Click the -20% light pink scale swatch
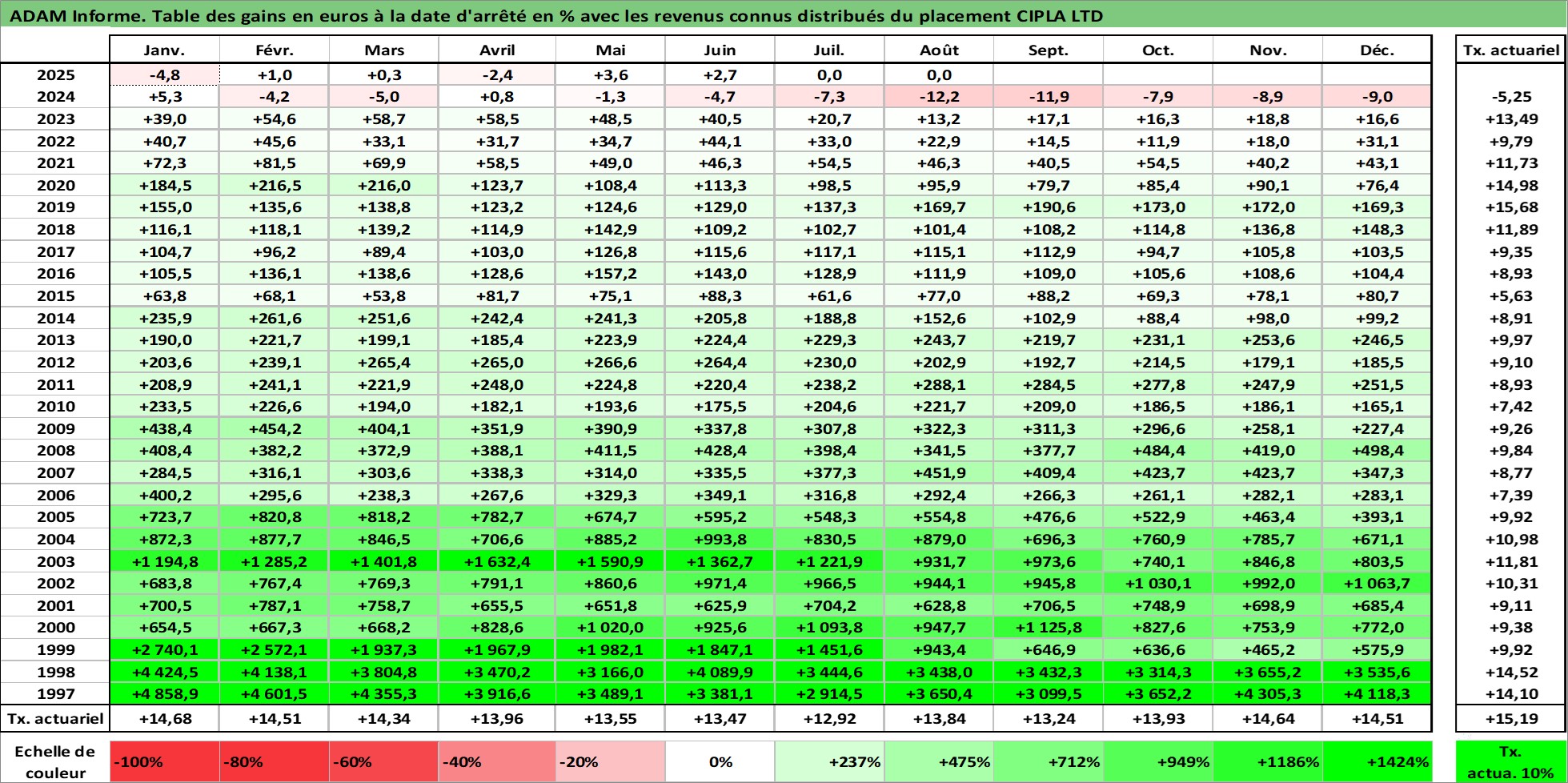Screen dimensions: 1568x783 [610, 762]
